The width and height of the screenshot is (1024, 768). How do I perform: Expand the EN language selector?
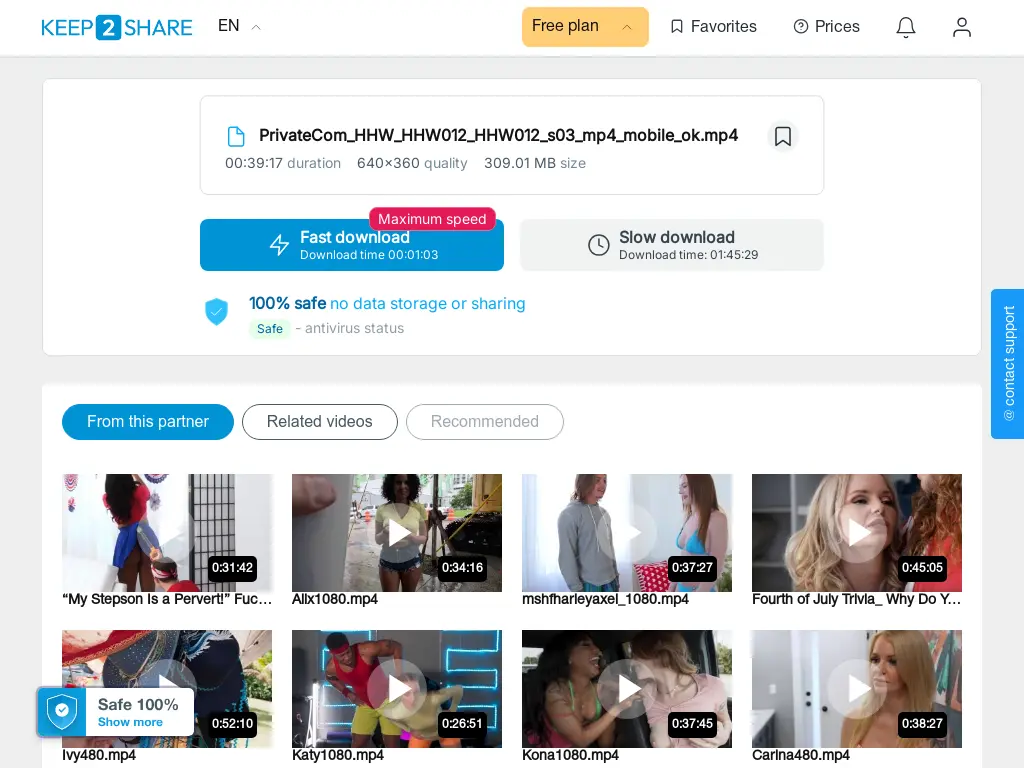click(x=239, y=26)
